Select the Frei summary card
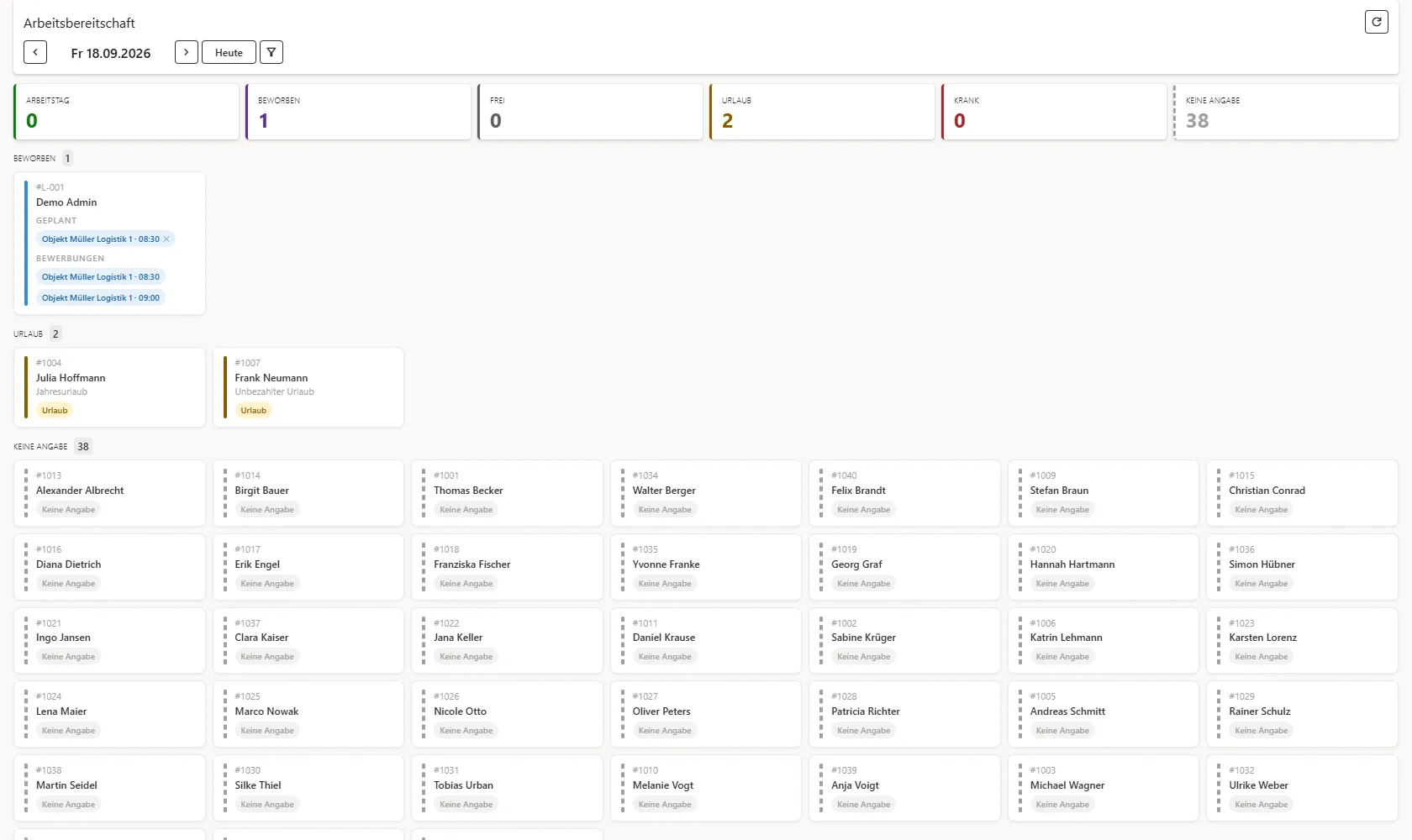 coord(590,112)
